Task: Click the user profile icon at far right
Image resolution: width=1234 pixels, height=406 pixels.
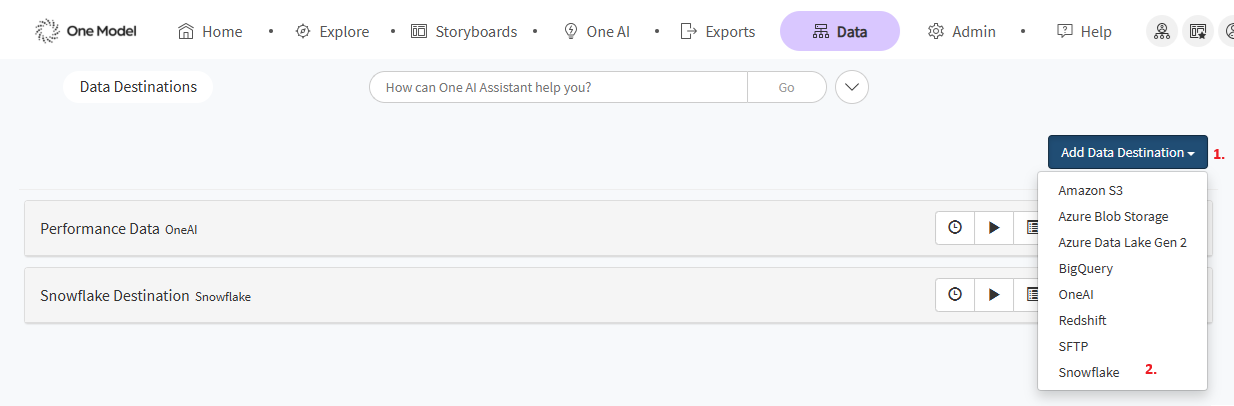Action: click(1227, 31)
